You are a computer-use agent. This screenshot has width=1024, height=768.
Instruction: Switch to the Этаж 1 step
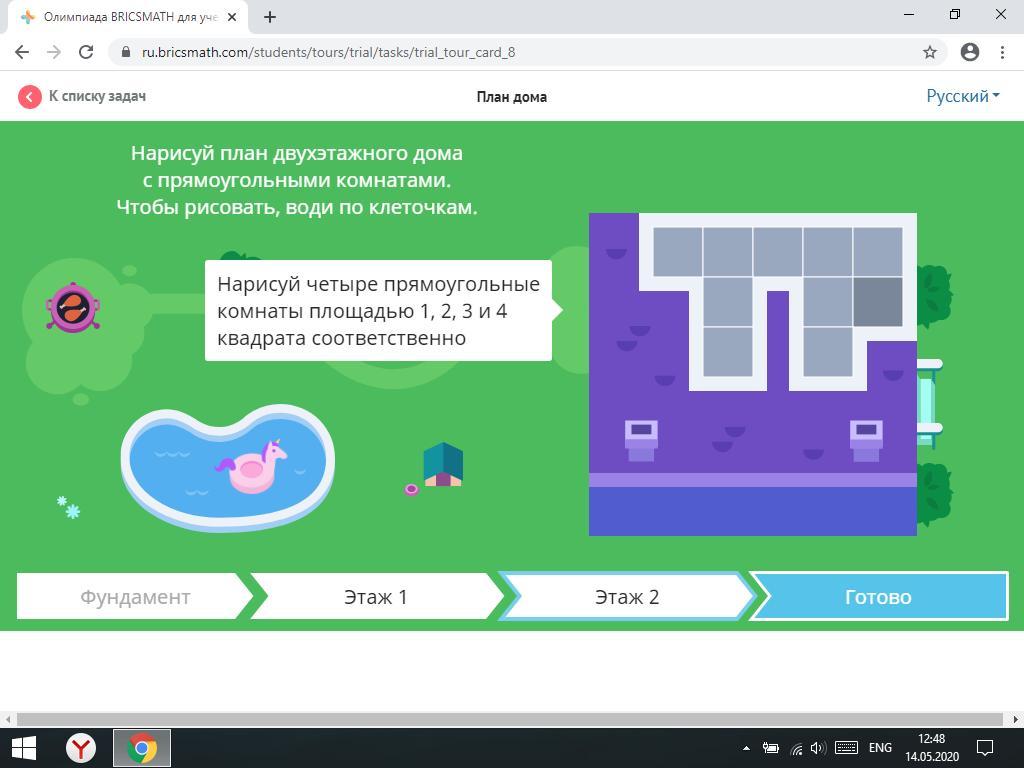tap(376, 596)
